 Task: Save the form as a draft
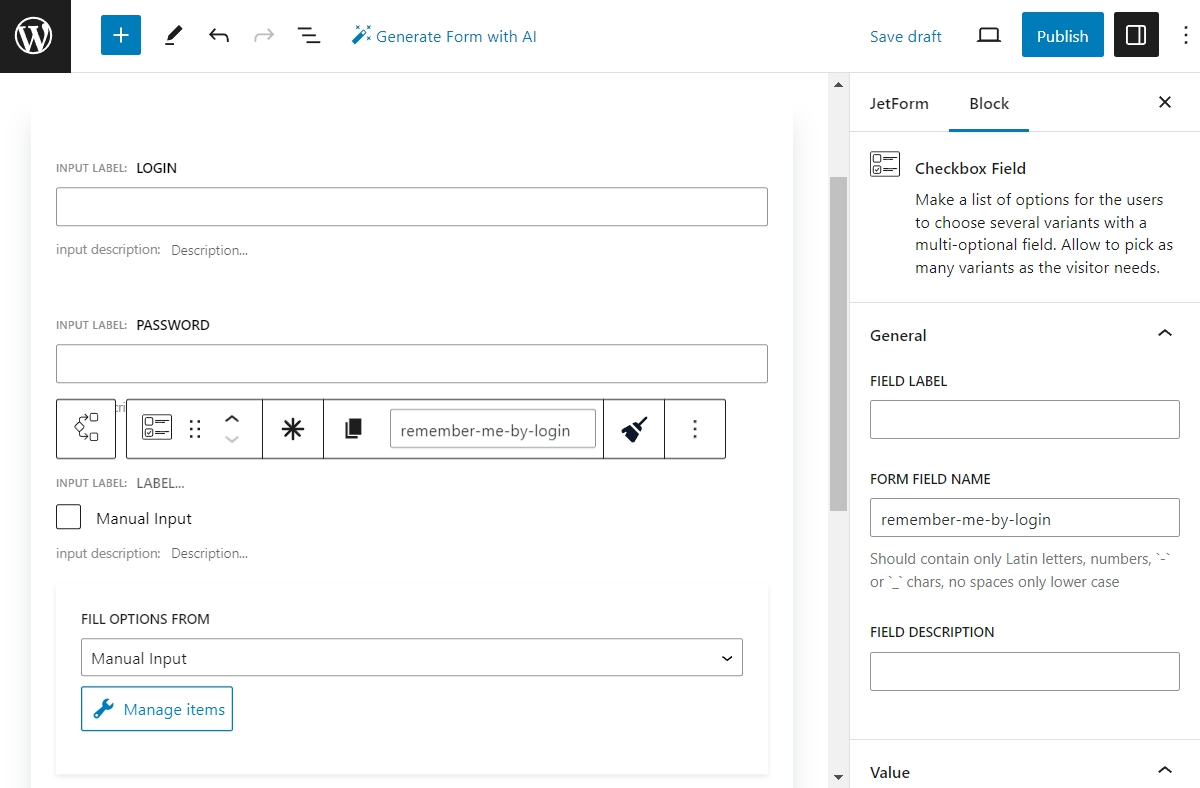click(905, 36)
